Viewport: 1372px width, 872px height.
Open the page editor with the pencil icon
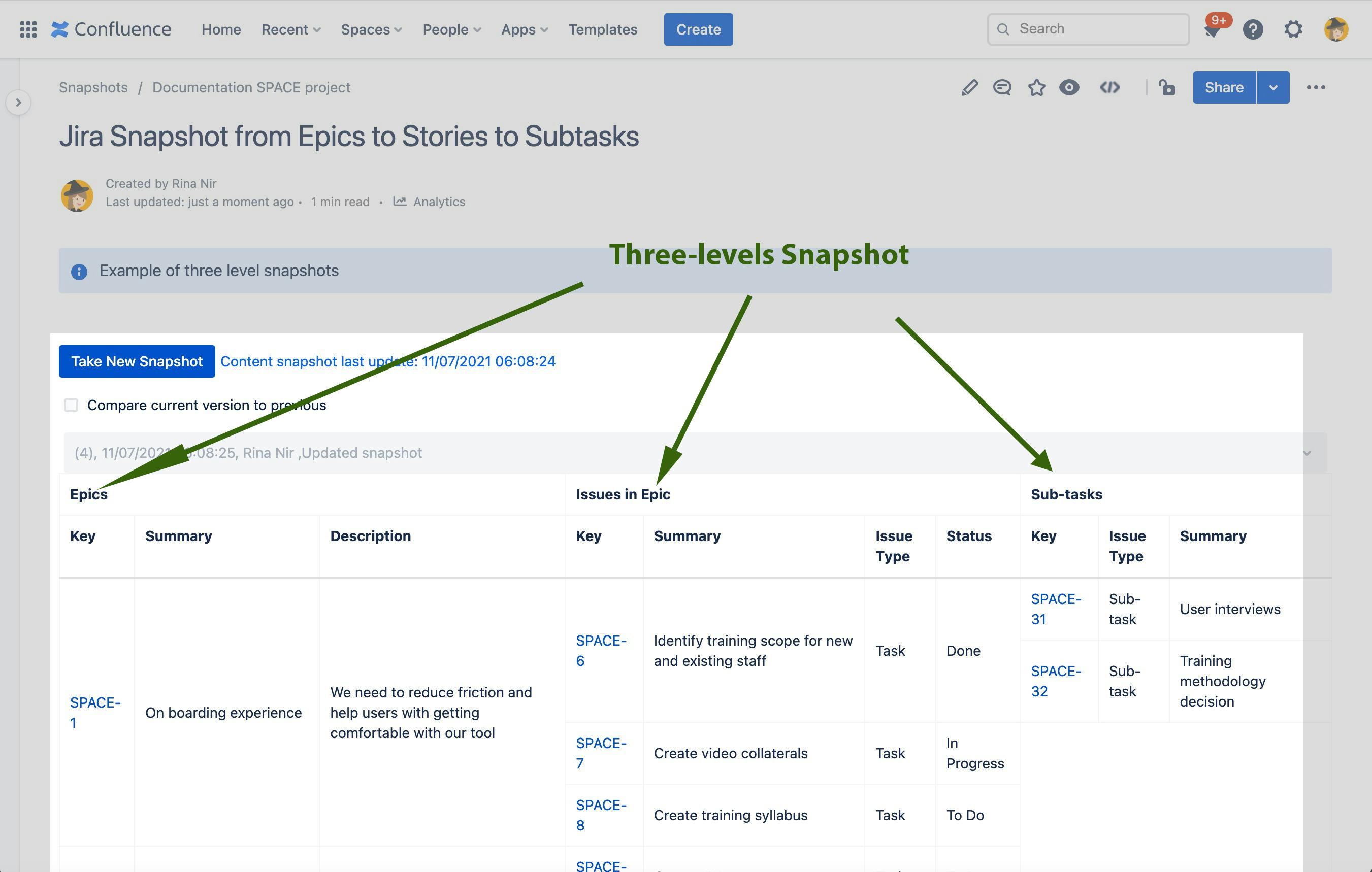pos(970,87)
